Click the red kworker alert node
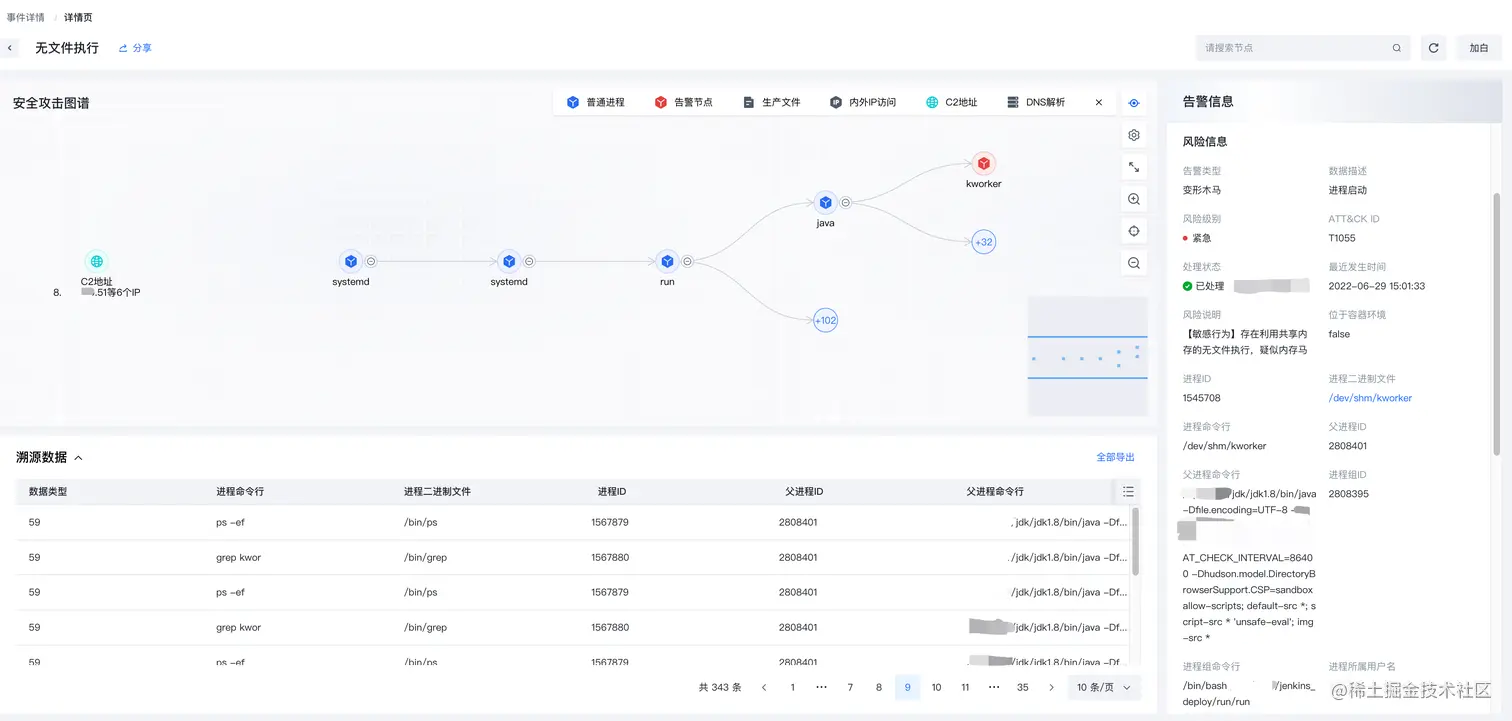The height and width of the screenshot is (721, 1512). pyautogui.click(x=984, y=164)
